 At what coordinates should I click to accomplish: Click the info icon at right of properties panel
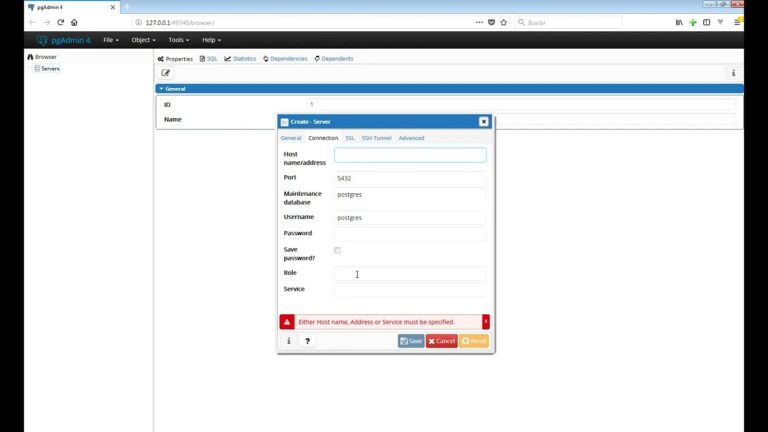click(x=733, y=73)
